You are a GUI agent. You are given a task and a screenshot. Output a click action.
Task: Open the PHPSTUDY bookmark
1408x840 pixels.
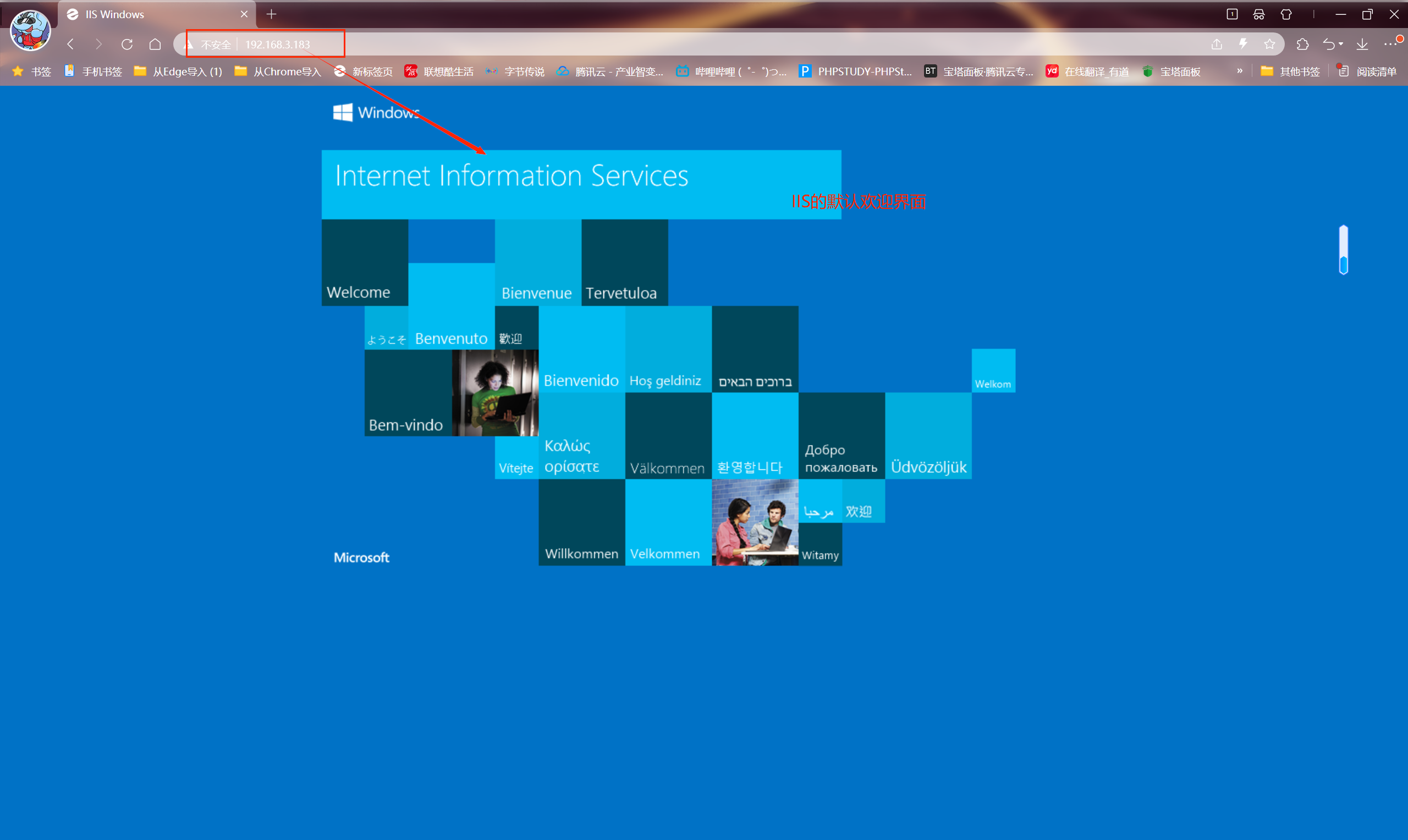coord(855,71)
